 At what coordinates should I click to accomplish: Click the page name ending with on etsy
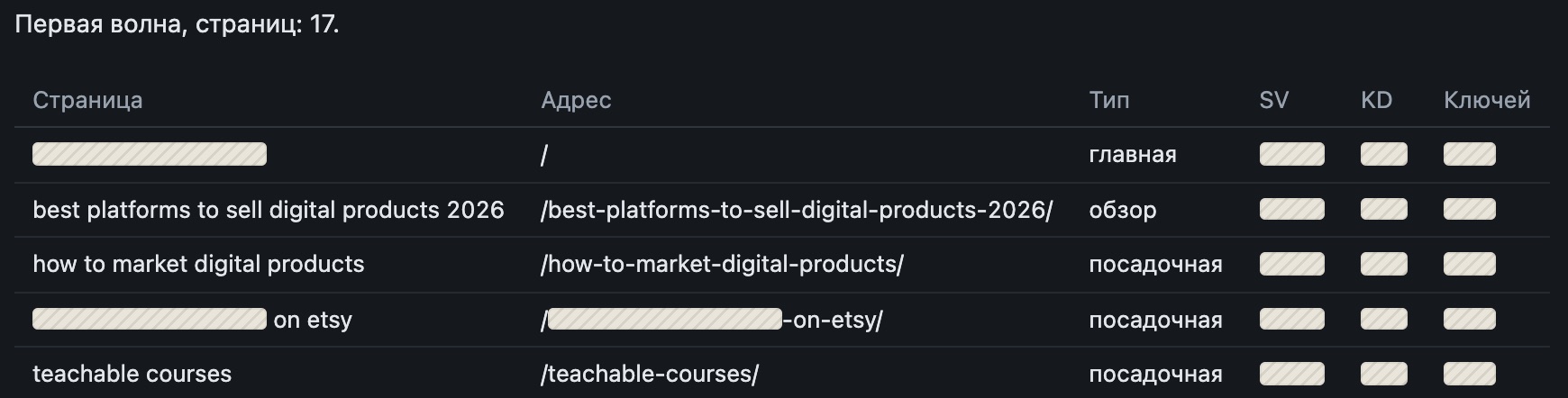click(193, 320)
